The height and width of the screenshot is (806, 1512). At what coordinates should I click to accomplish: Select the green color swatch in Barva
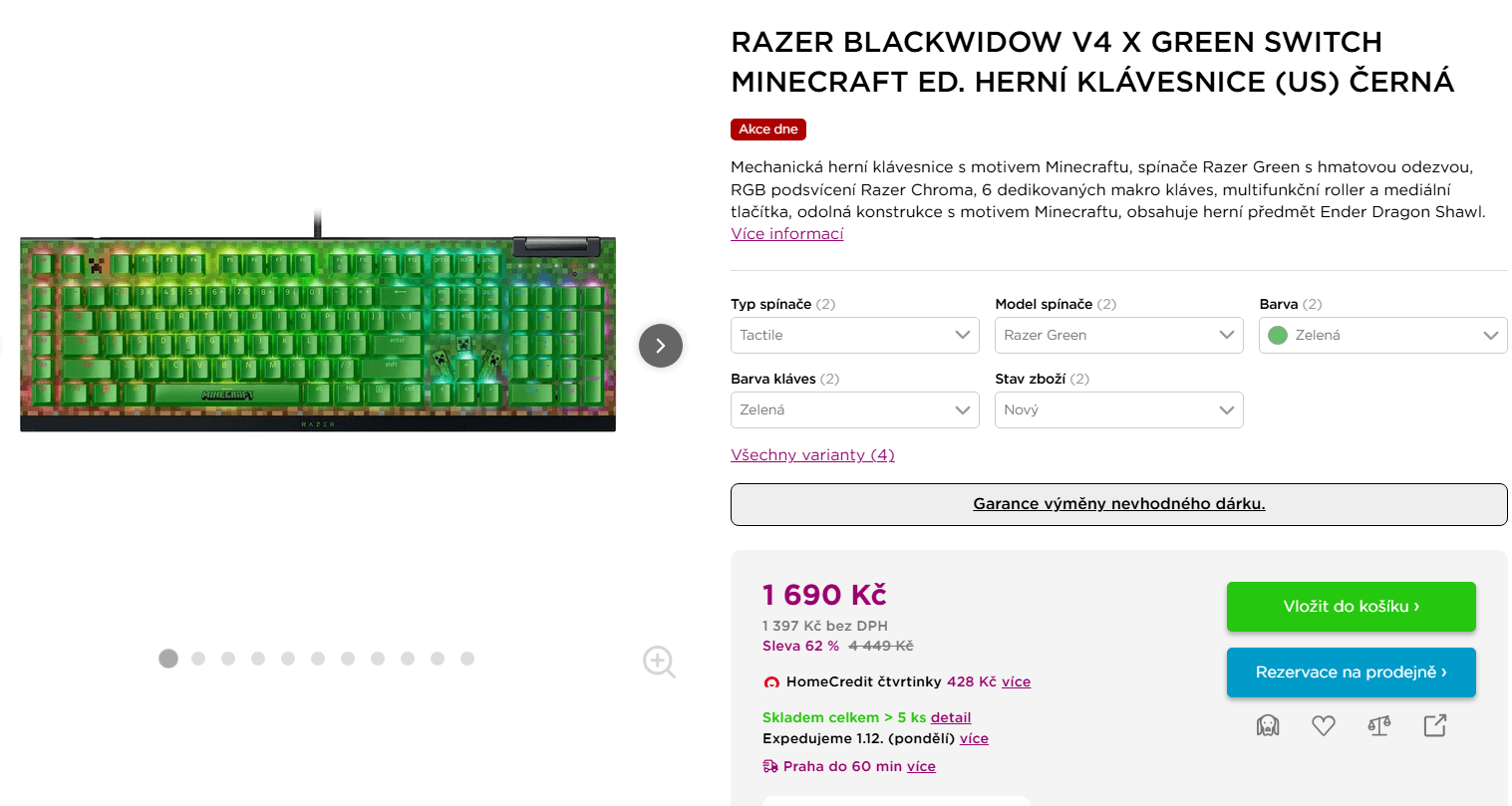coord(1277,335)
